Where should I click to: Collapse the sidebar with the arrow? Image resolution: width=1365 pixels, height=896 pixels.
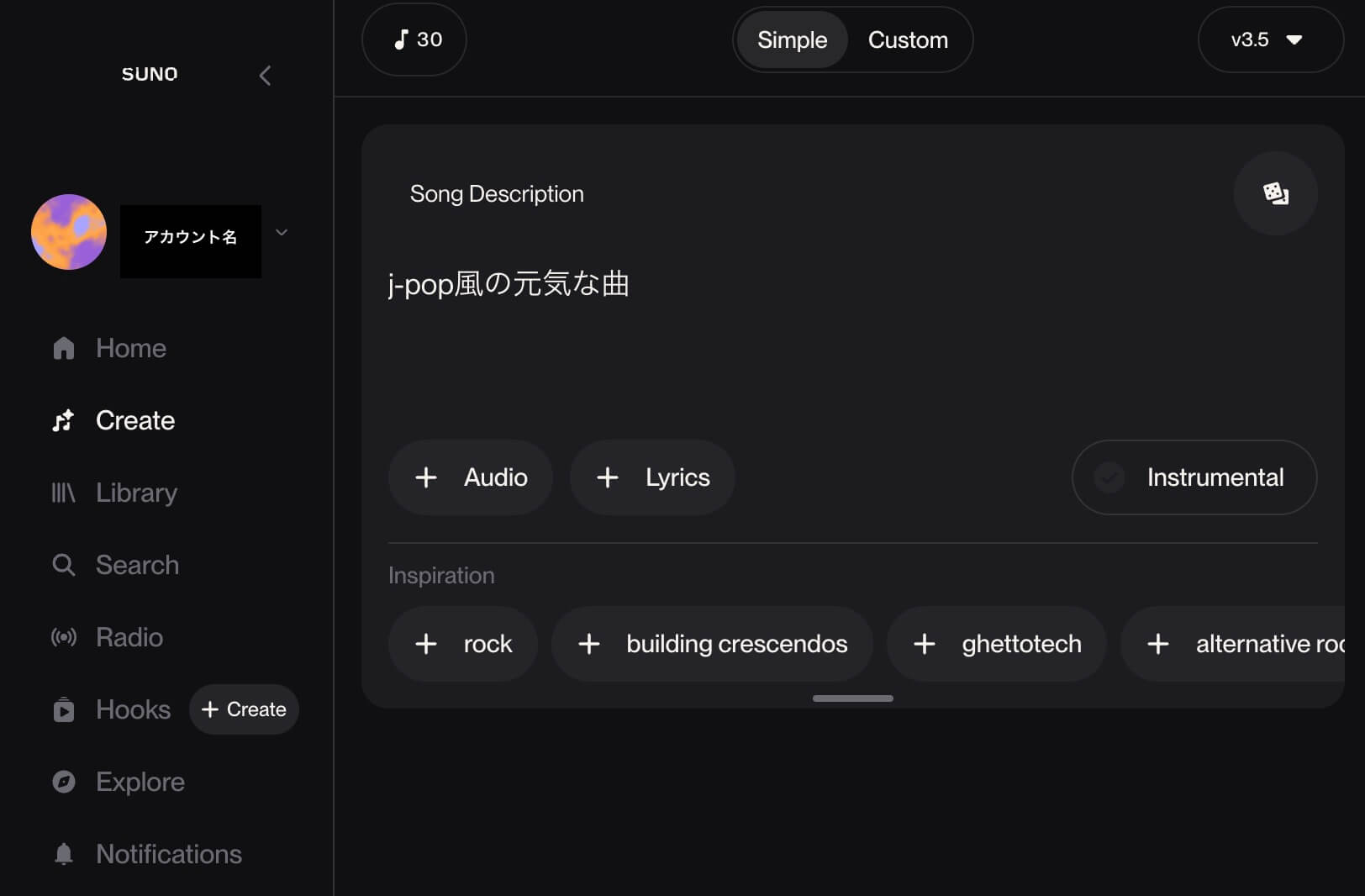(265, 76)
